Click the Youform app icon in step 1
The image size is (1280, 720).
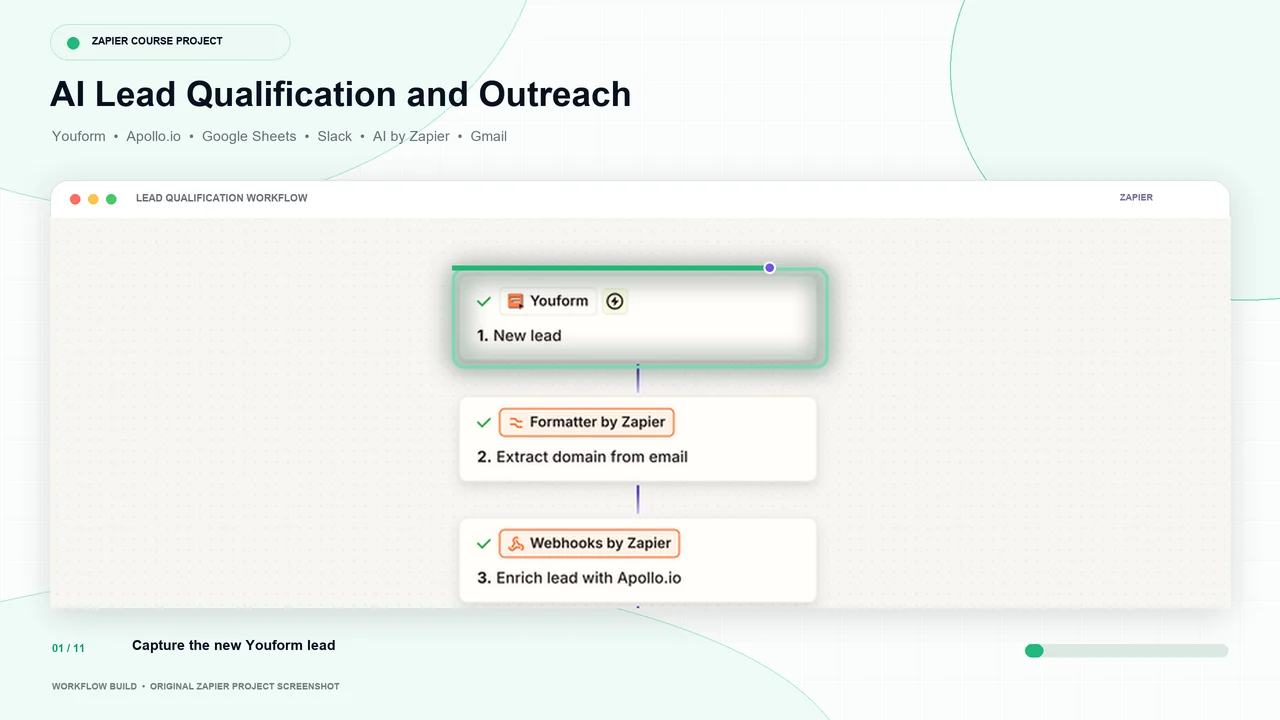(516, 301)
